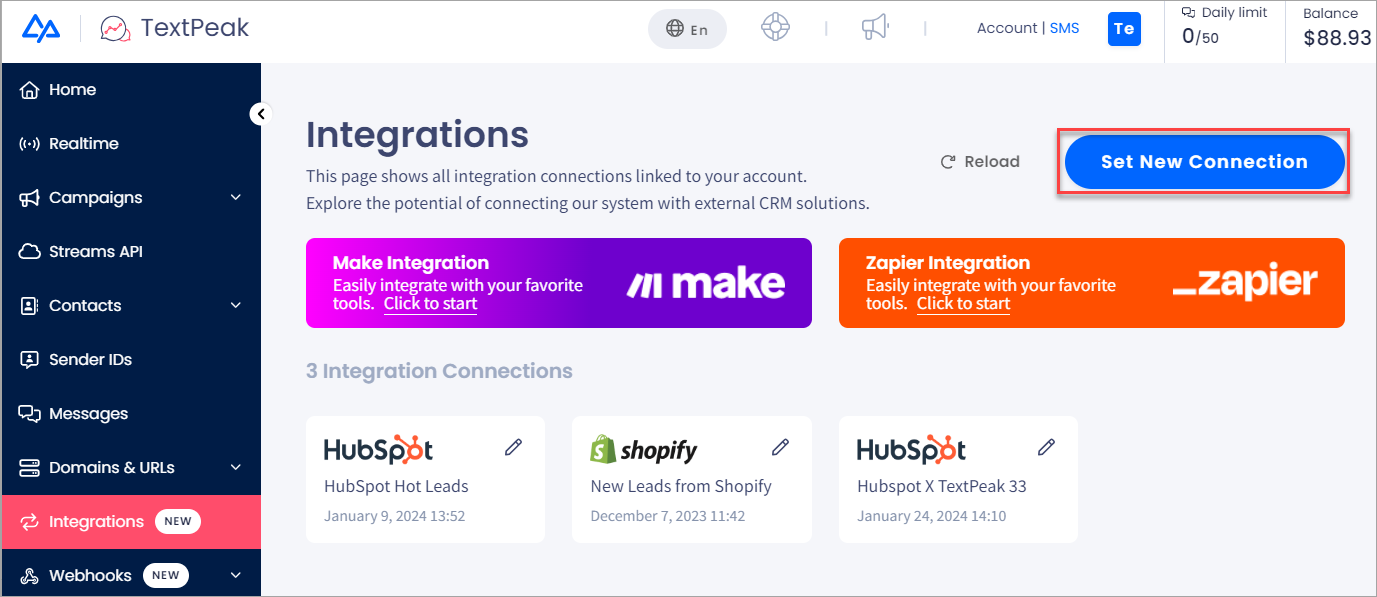Open Realtime in sidebar
1377x597 pixels.
(x=131, y=144)
